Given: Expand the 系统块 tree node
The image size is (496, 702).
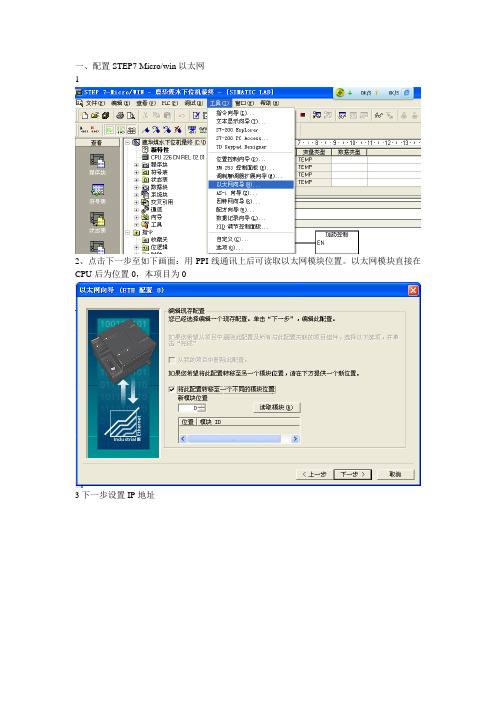Looking at the screenshot, I should pyautogui.click(x=137, y=195).
